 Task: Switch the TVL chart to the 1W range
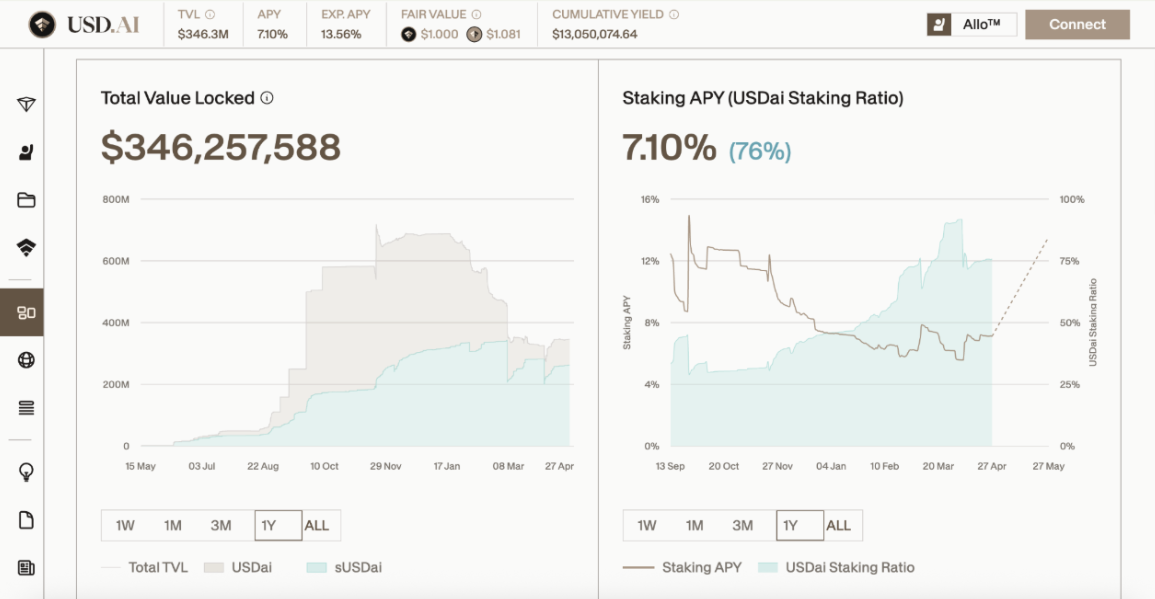[125, 525]
